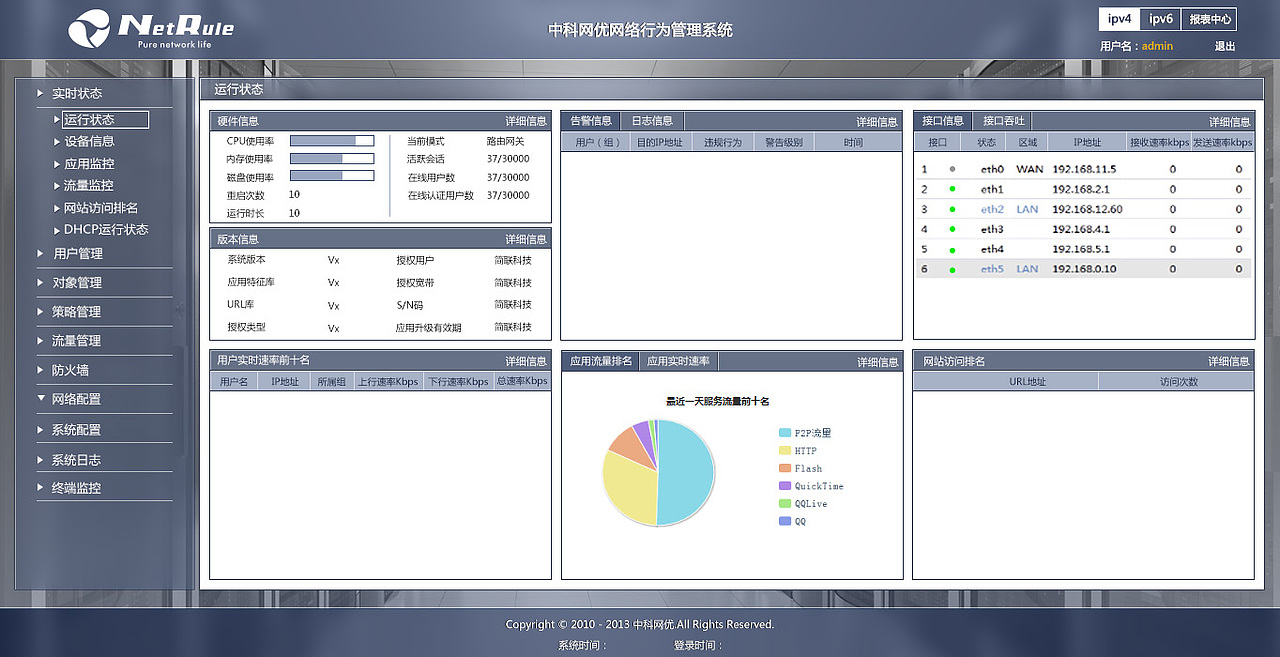1280x657 pixels.
Task: Click eth1 green status dot
Action: 952,189
